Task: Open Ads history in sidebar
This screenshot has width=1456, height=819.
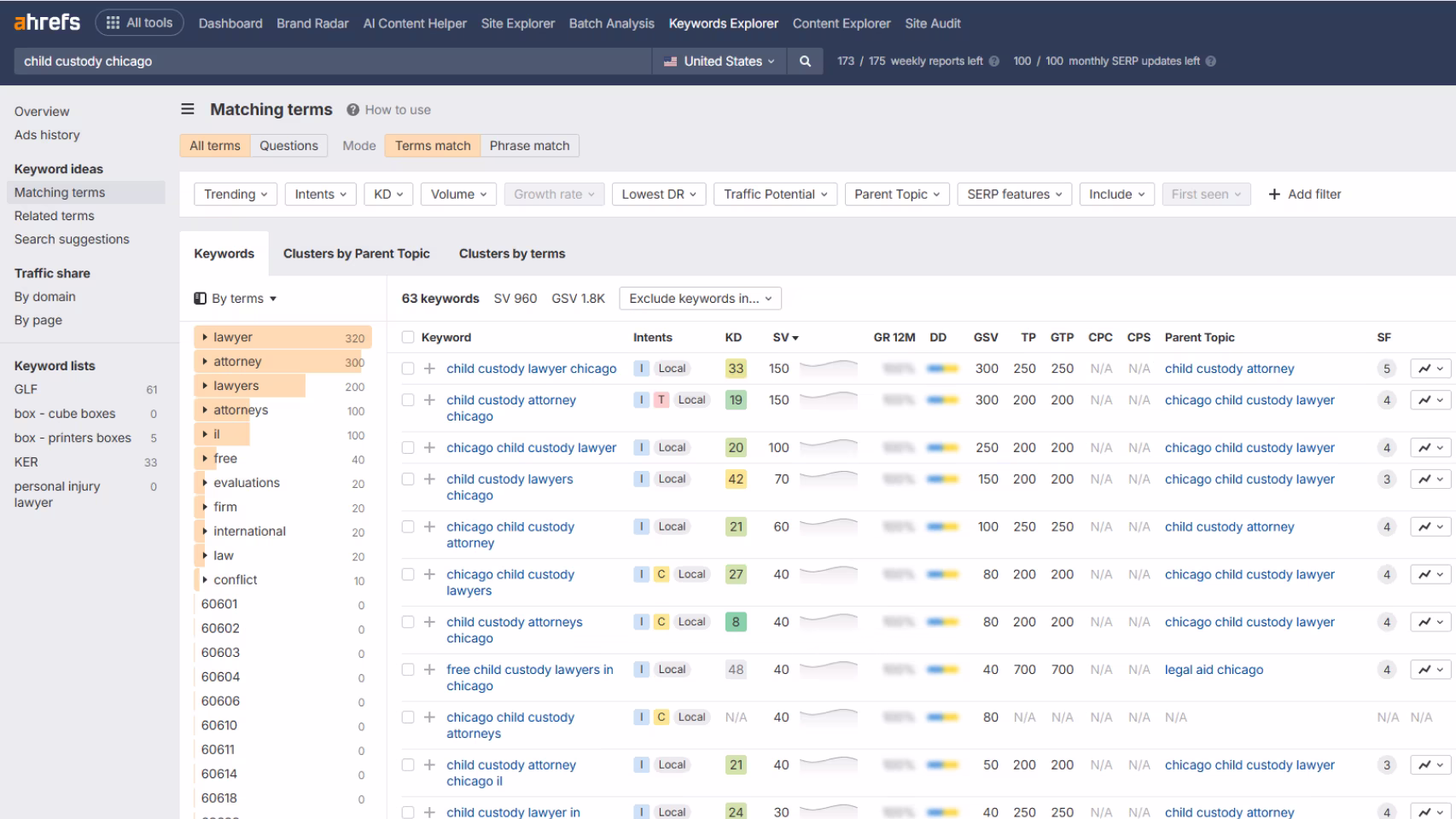Action: [x=47, y=135]
